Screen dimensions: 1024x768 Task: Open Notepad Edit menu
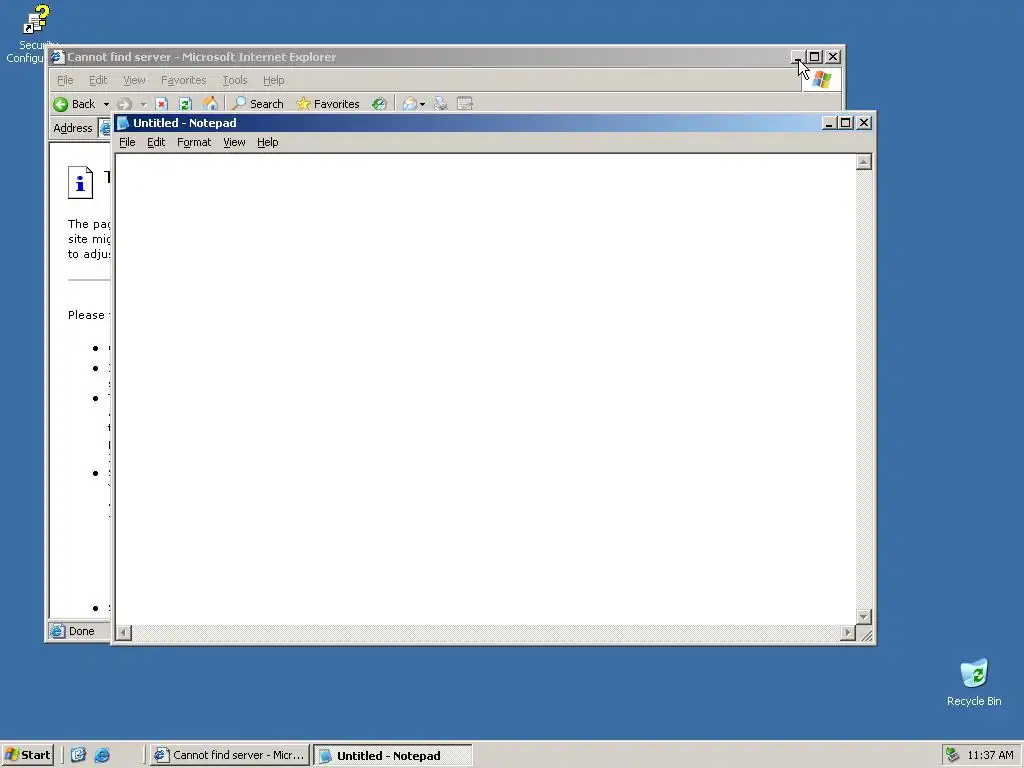click(156, 142)
